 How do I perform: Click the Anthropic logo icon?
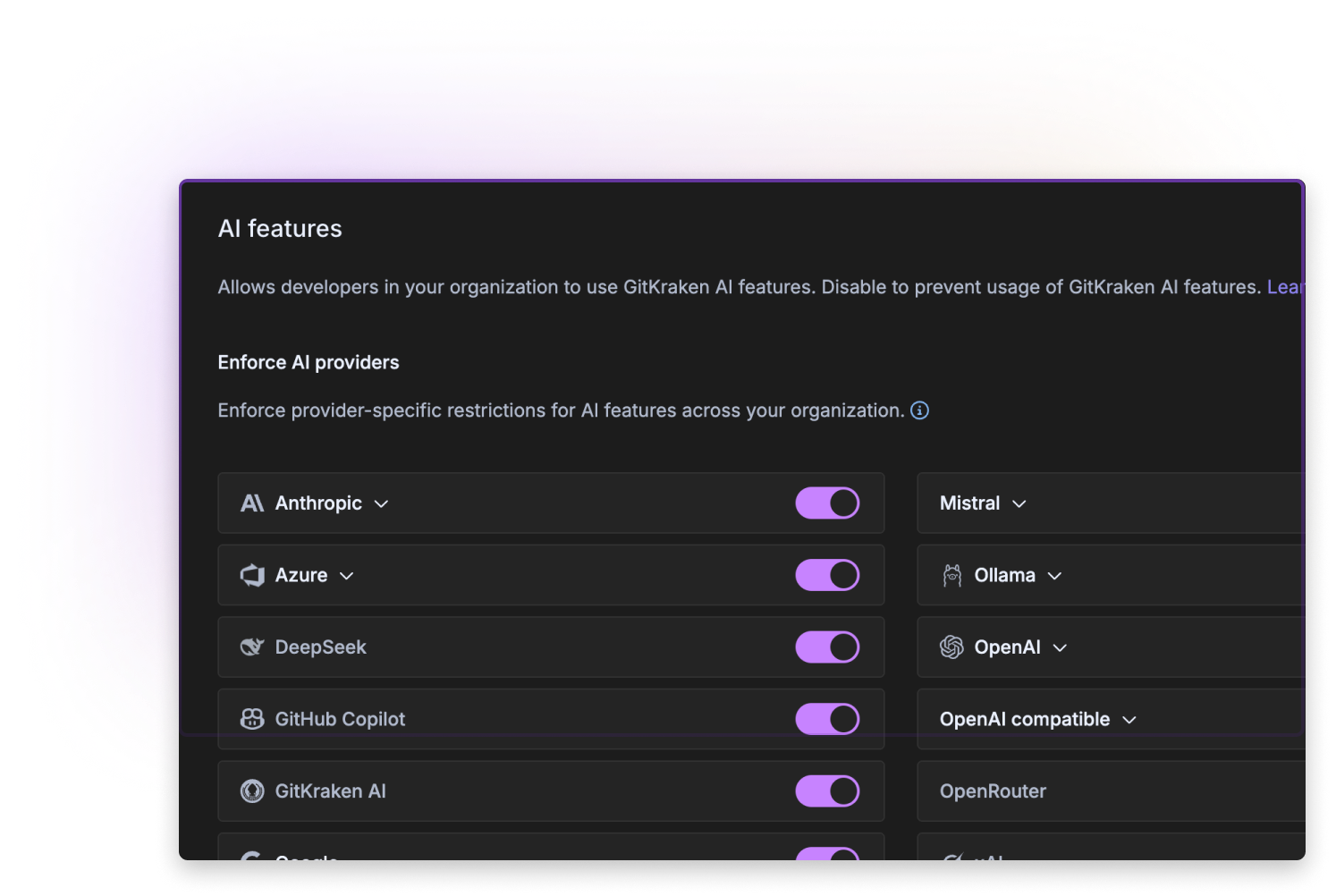click(252, 503)
